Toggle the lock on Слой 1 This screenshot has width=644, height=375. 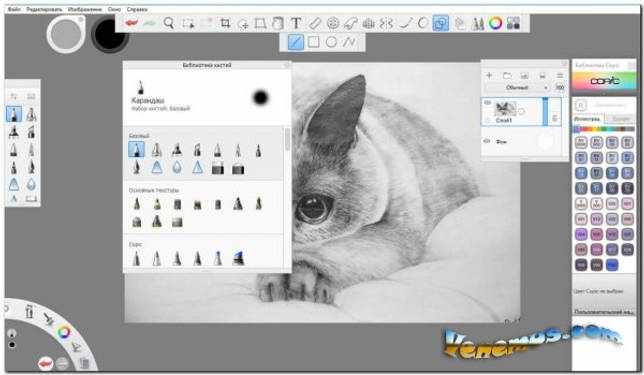point(555,118)
